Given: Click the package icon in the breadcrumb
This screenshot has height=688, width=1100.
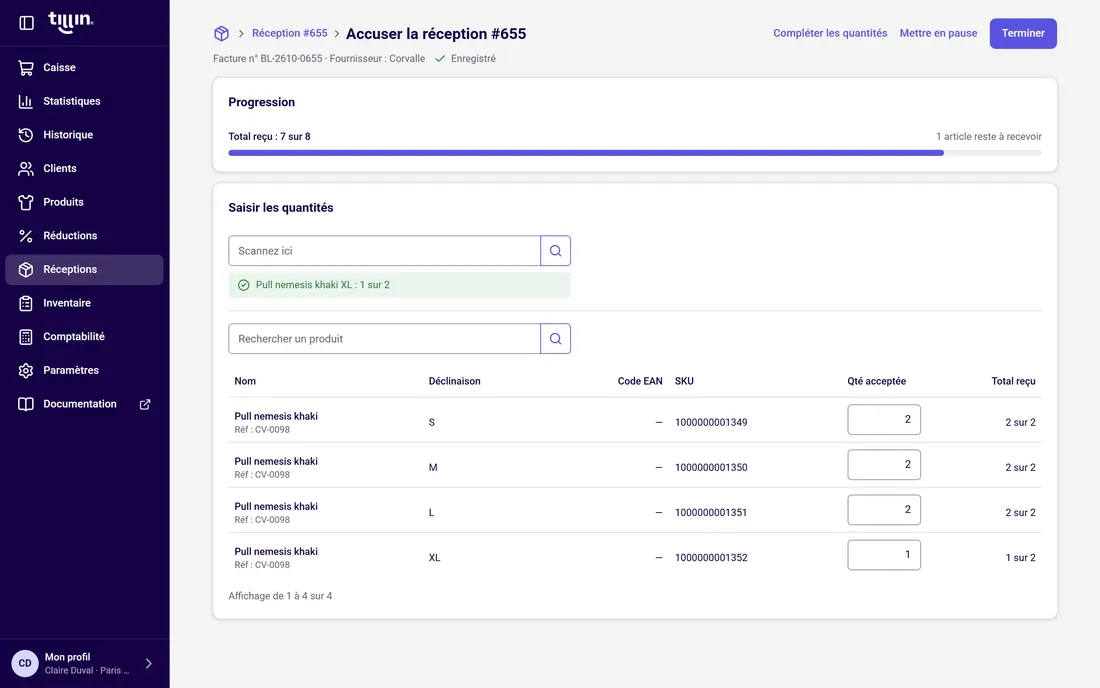Looking at the screenshot, I should point(222,34).
